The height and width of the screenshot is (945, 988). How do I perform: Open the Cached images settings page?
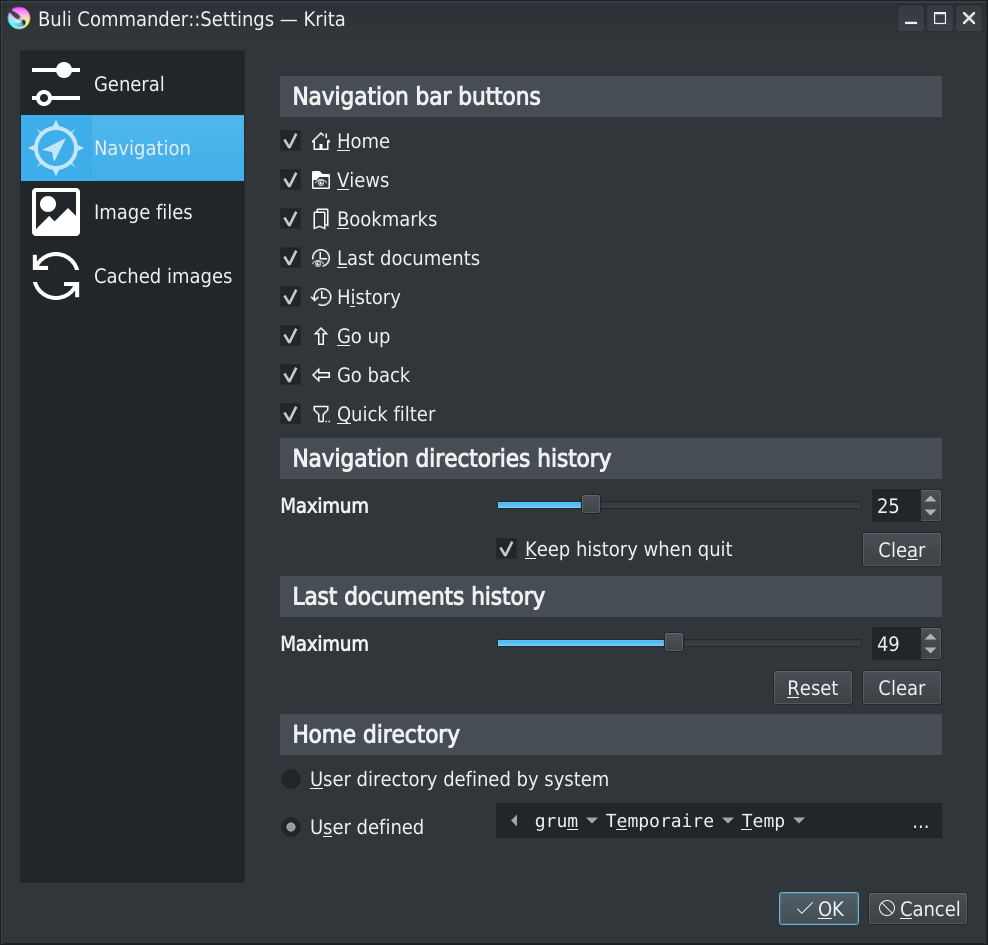pos(162,276)
